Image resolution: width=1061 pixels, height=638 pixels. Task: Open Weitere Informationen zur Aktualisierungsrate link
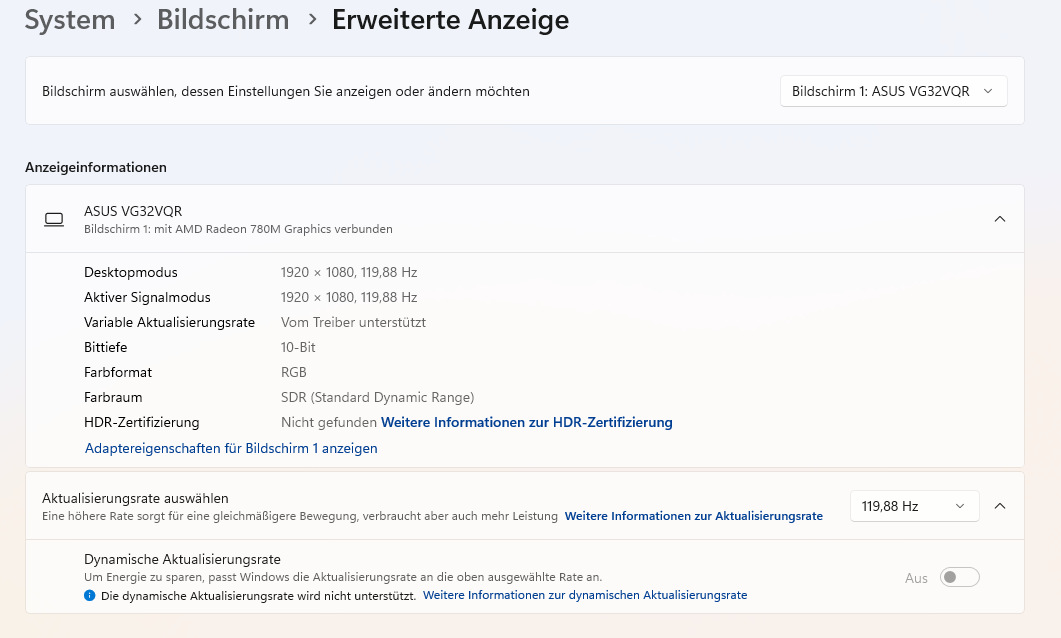click(x=693, y=516)
